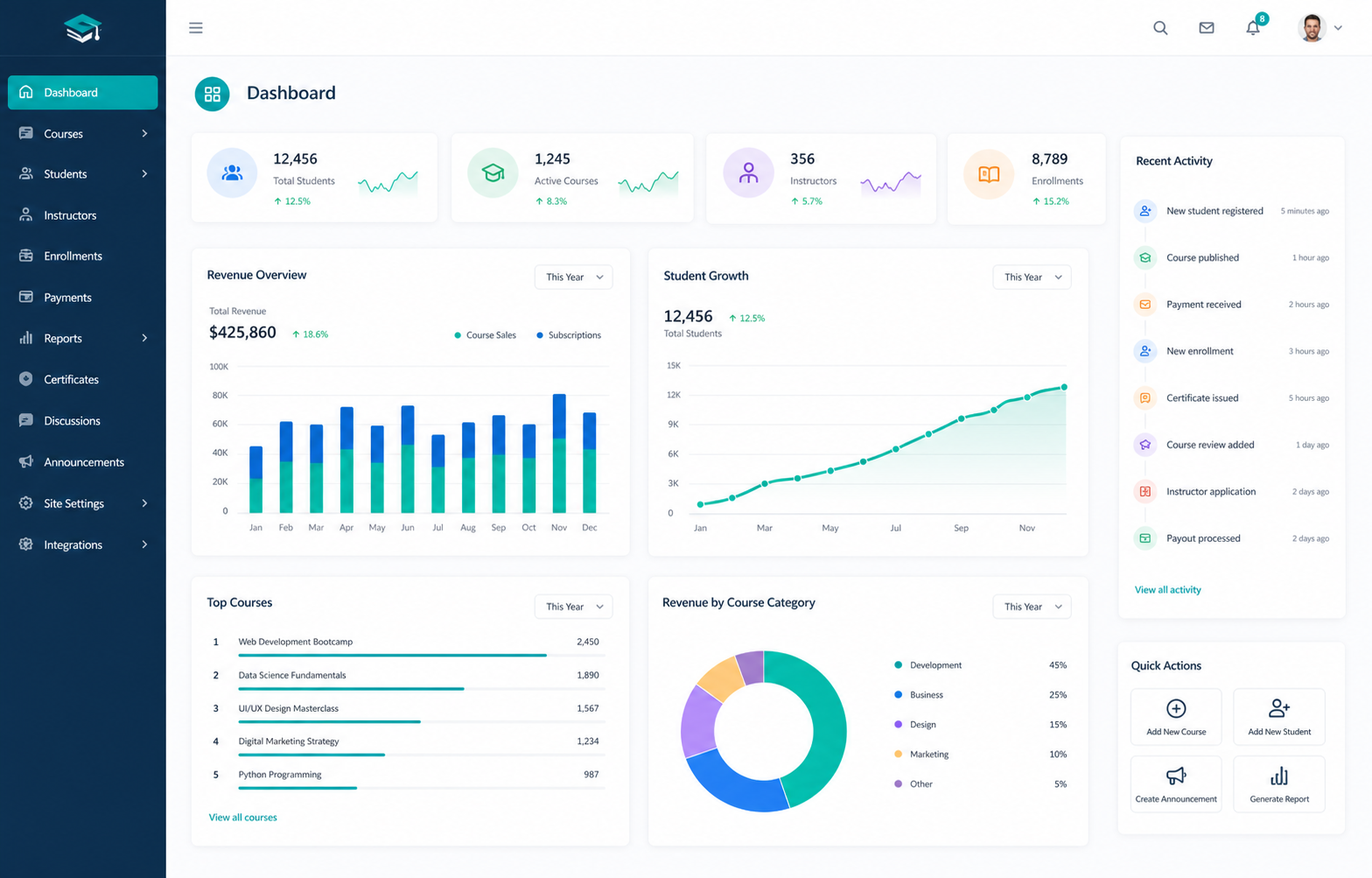Expand the Site Settings submenu chevron

(x=144, y=503)
